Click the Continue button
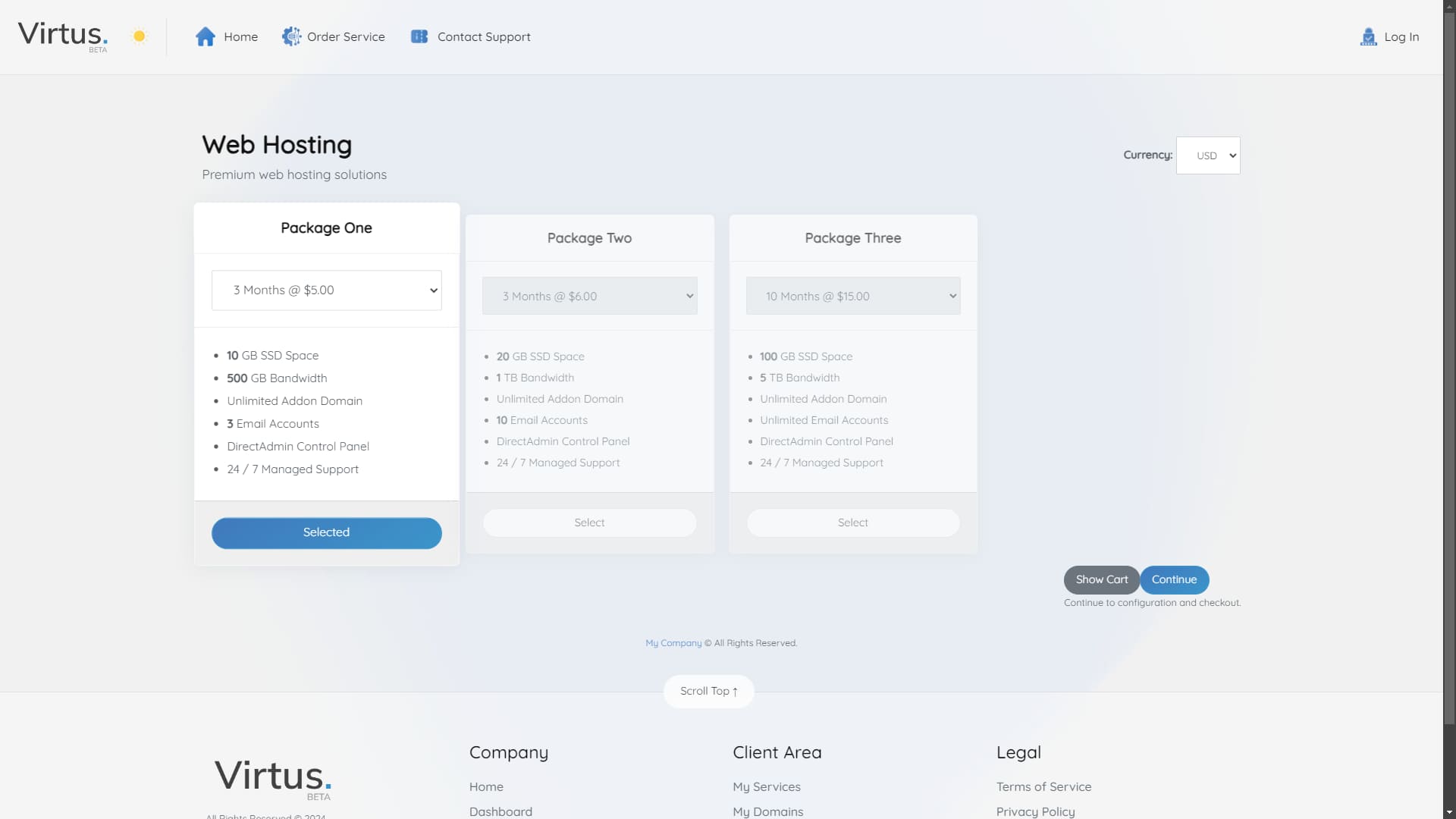1456x819 pixels. click(x=1175, y=579)
